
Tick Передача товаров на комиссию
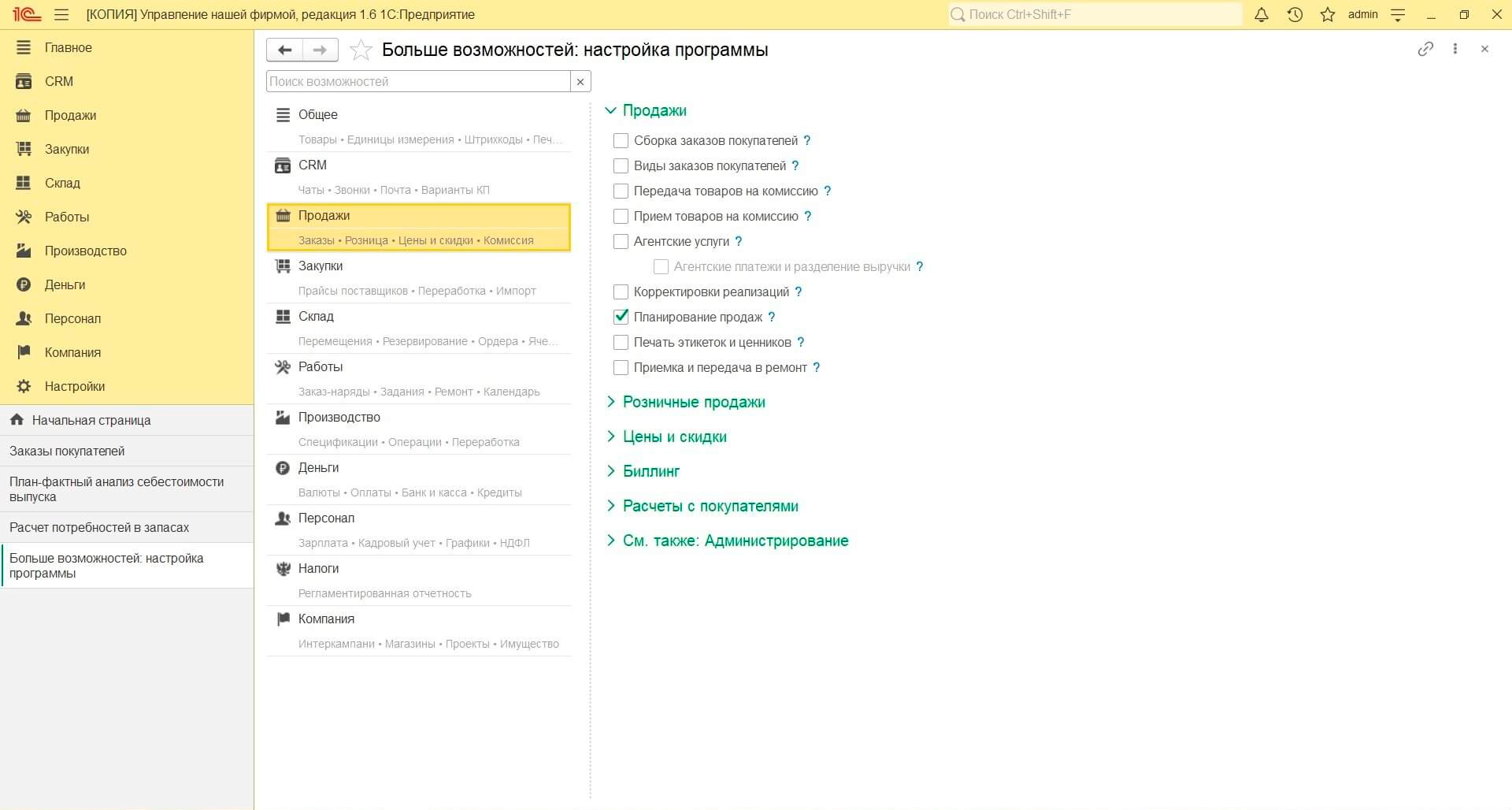[621, 191]
